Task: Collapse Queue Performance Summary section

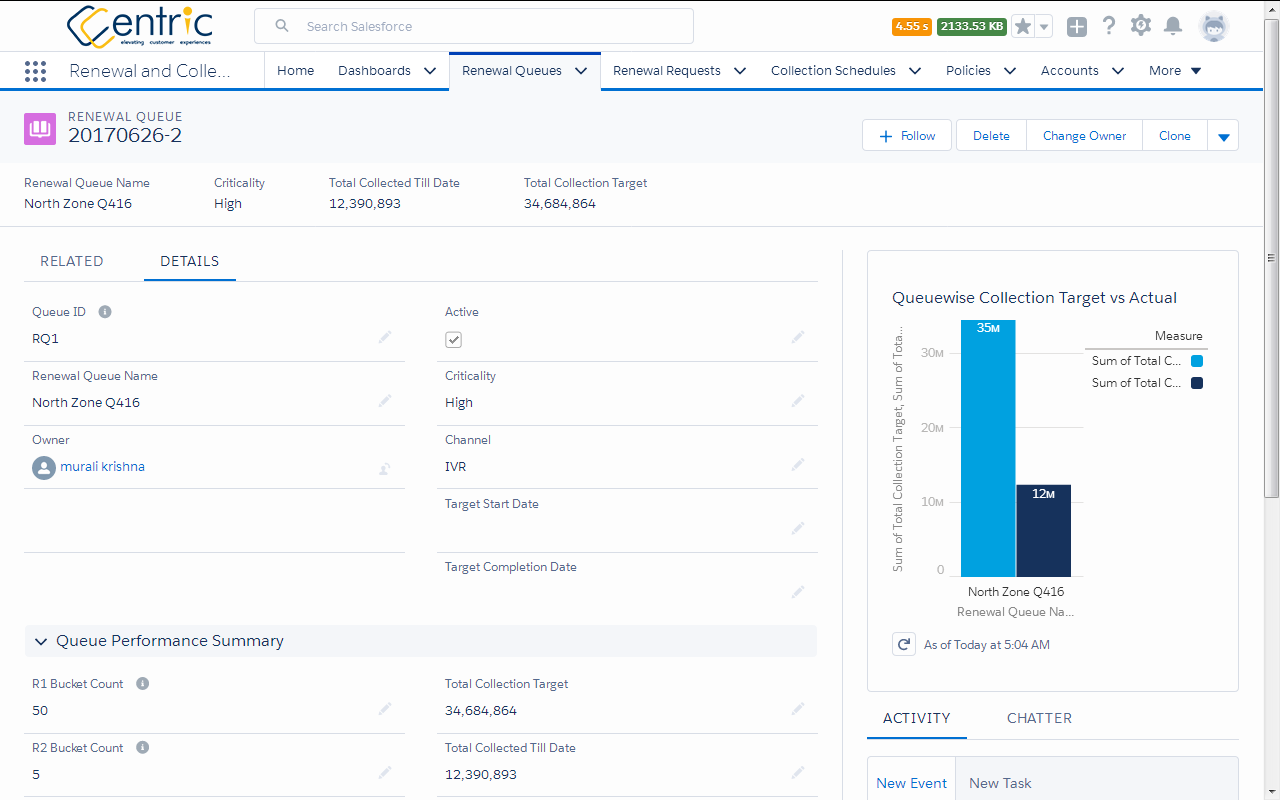Action: coord(41,641)
